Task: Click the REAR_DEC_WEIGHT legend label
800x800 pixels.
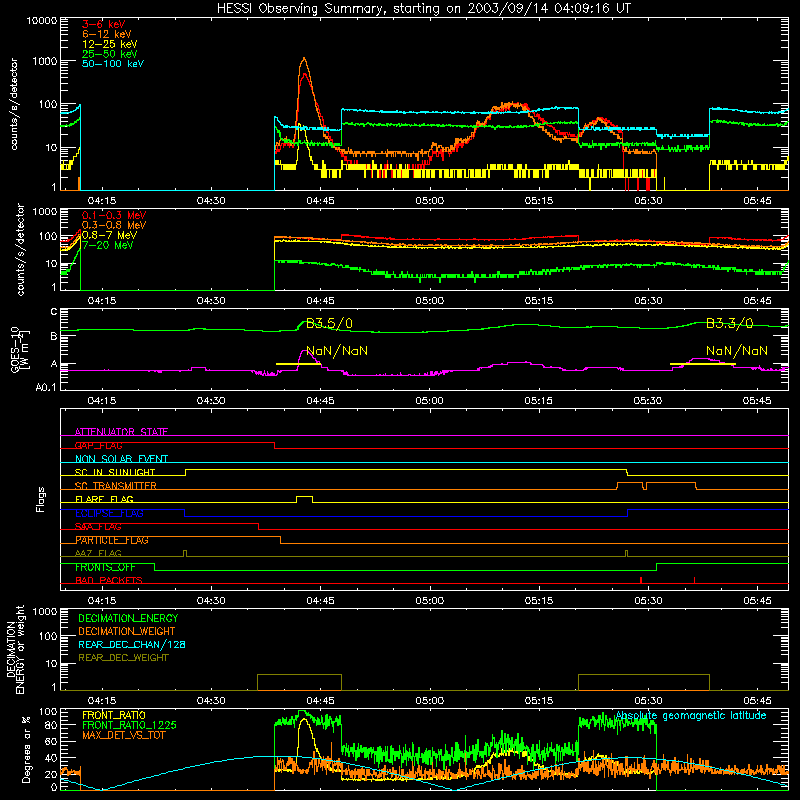Action: (x=123, y=658)
